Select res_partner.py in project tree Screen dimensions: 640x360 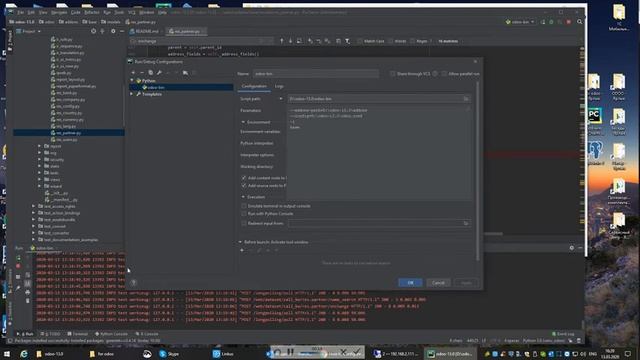69,133
